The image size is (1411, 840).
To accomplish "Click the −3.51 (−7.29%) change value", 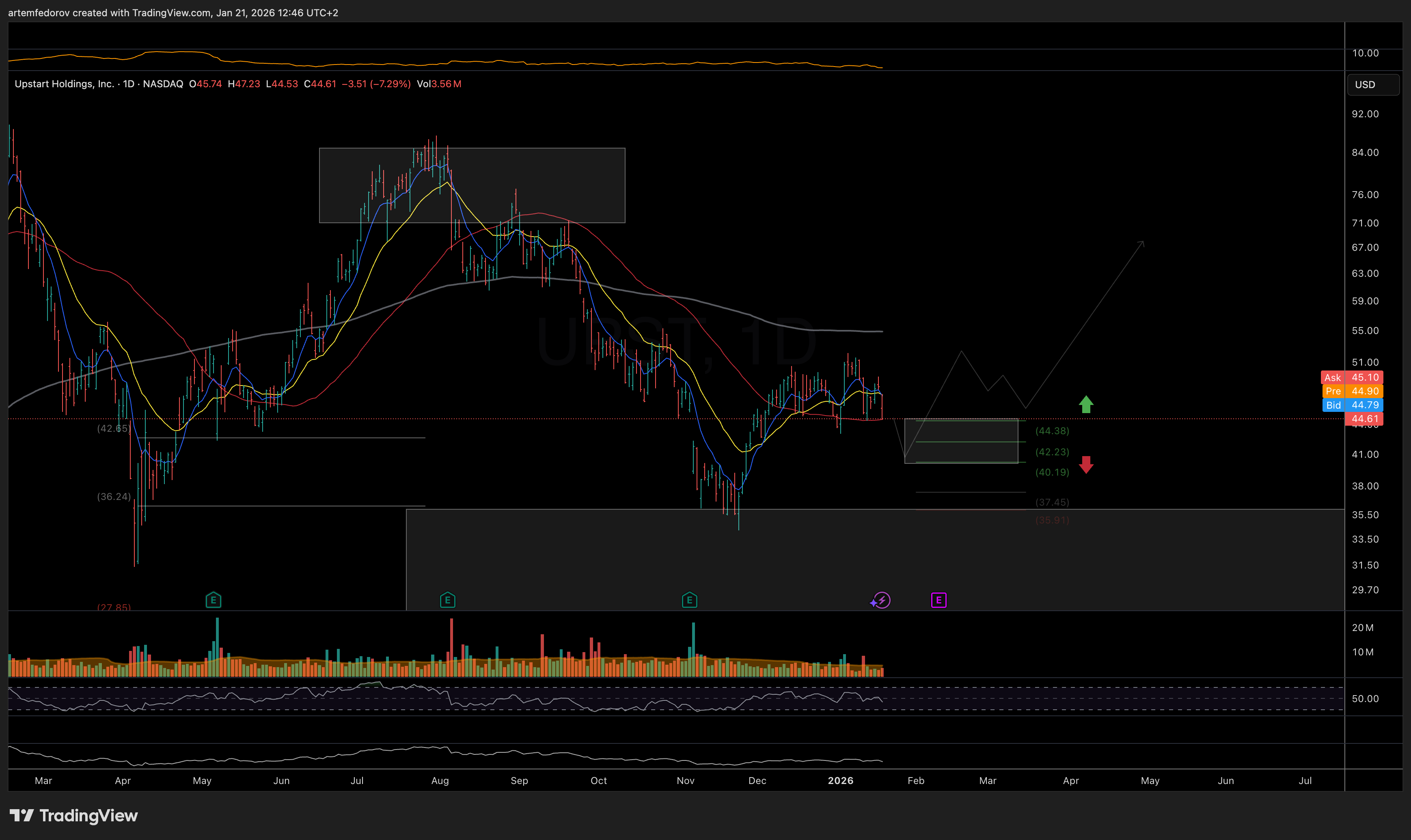I will (376, 84).
